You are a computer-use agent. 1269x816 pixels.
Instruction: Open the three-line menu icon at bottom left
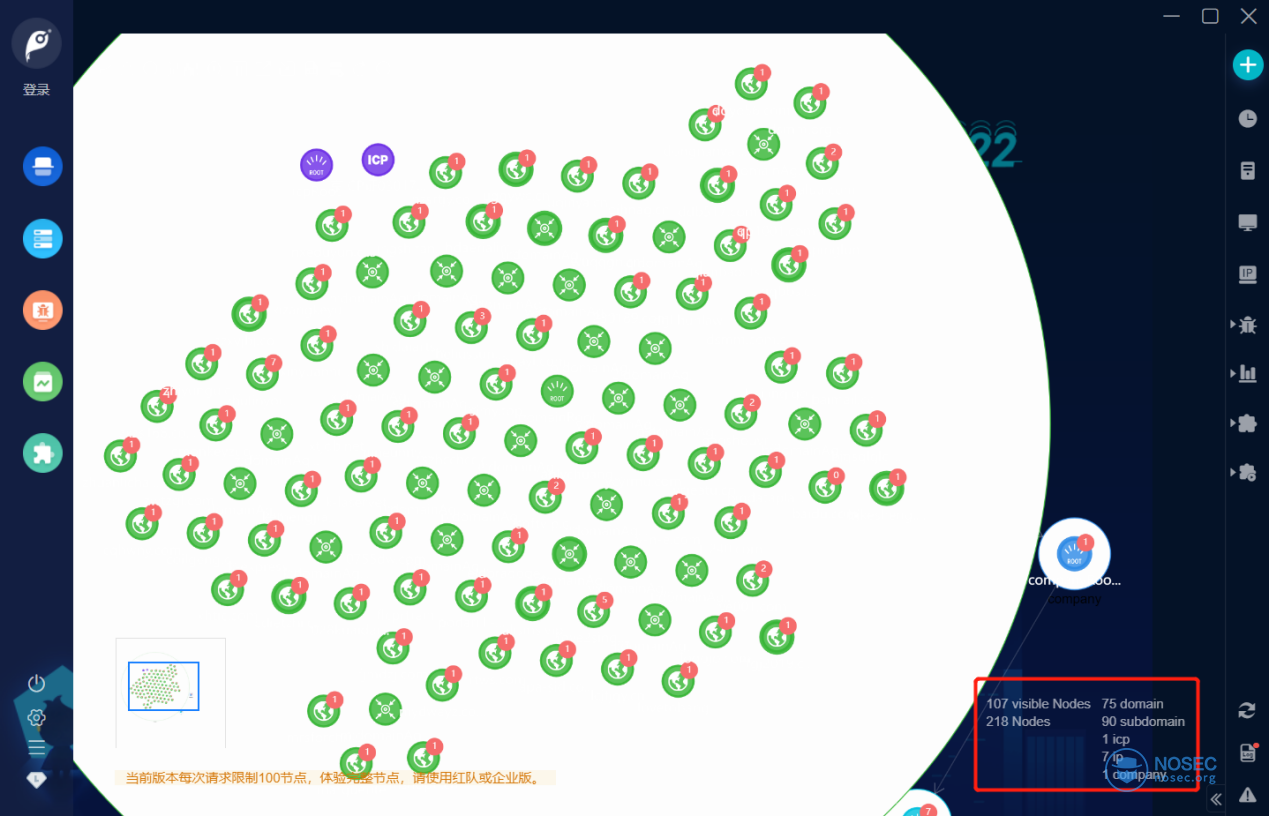(37, 748)
